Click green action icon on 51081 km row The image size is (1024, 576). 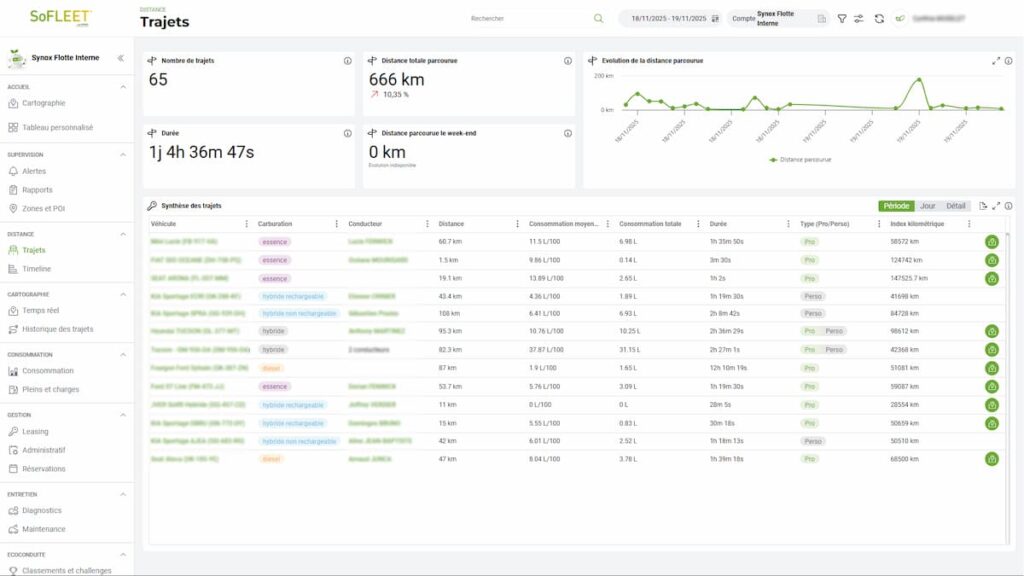pyautogui.click(x=991, y=368)
